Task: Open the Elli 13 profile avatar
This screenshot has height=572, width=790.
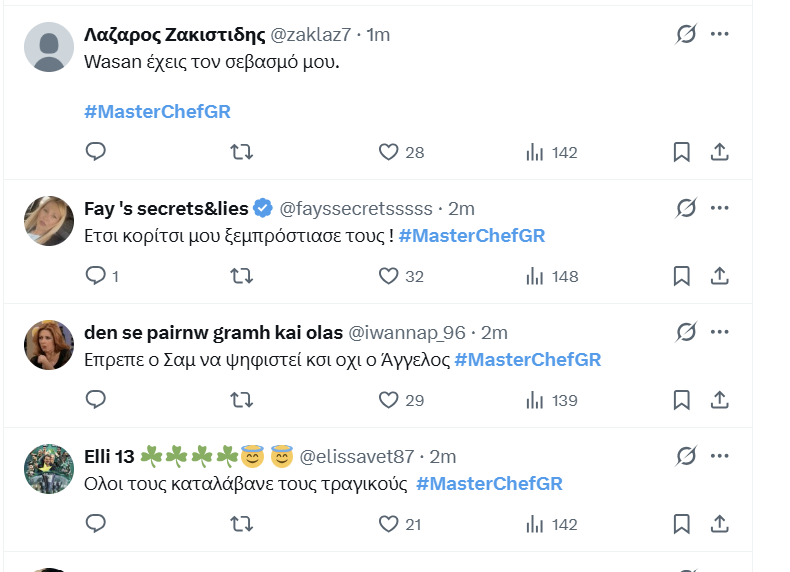Action: pyautogui.click(x=48, y=469)
